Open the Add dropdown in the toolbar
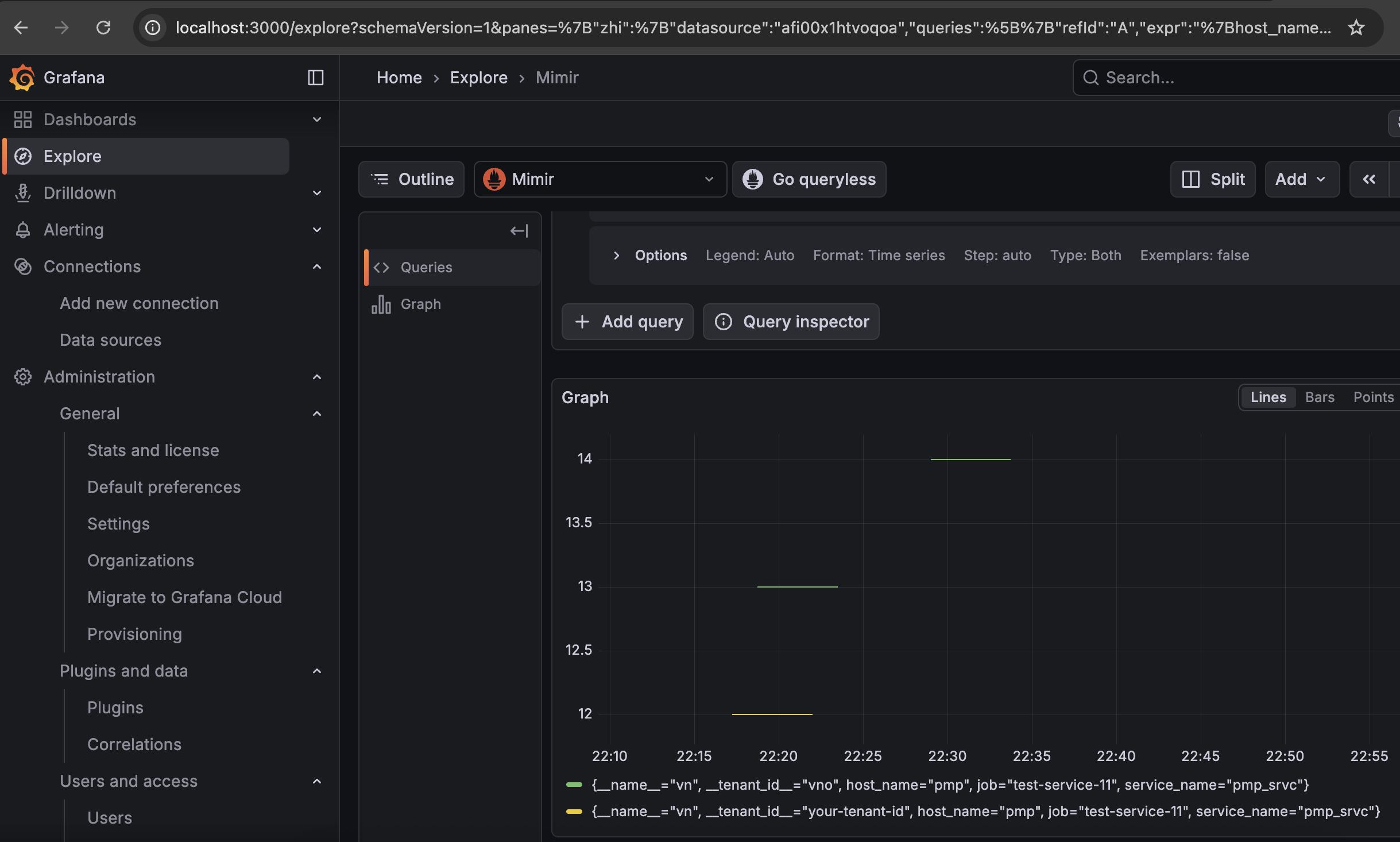Screen dimensions: 1400x842 [x=1301, y=179]
